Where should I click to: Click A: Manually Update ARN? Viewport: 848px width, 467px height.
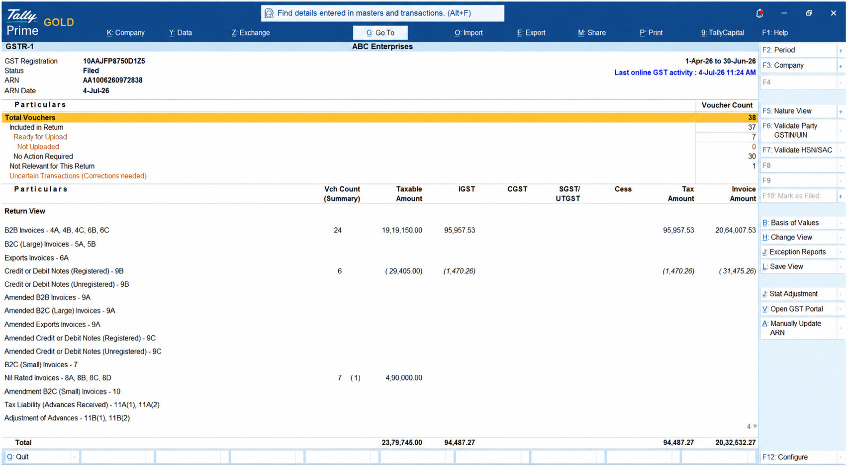(x=799, y=328)
